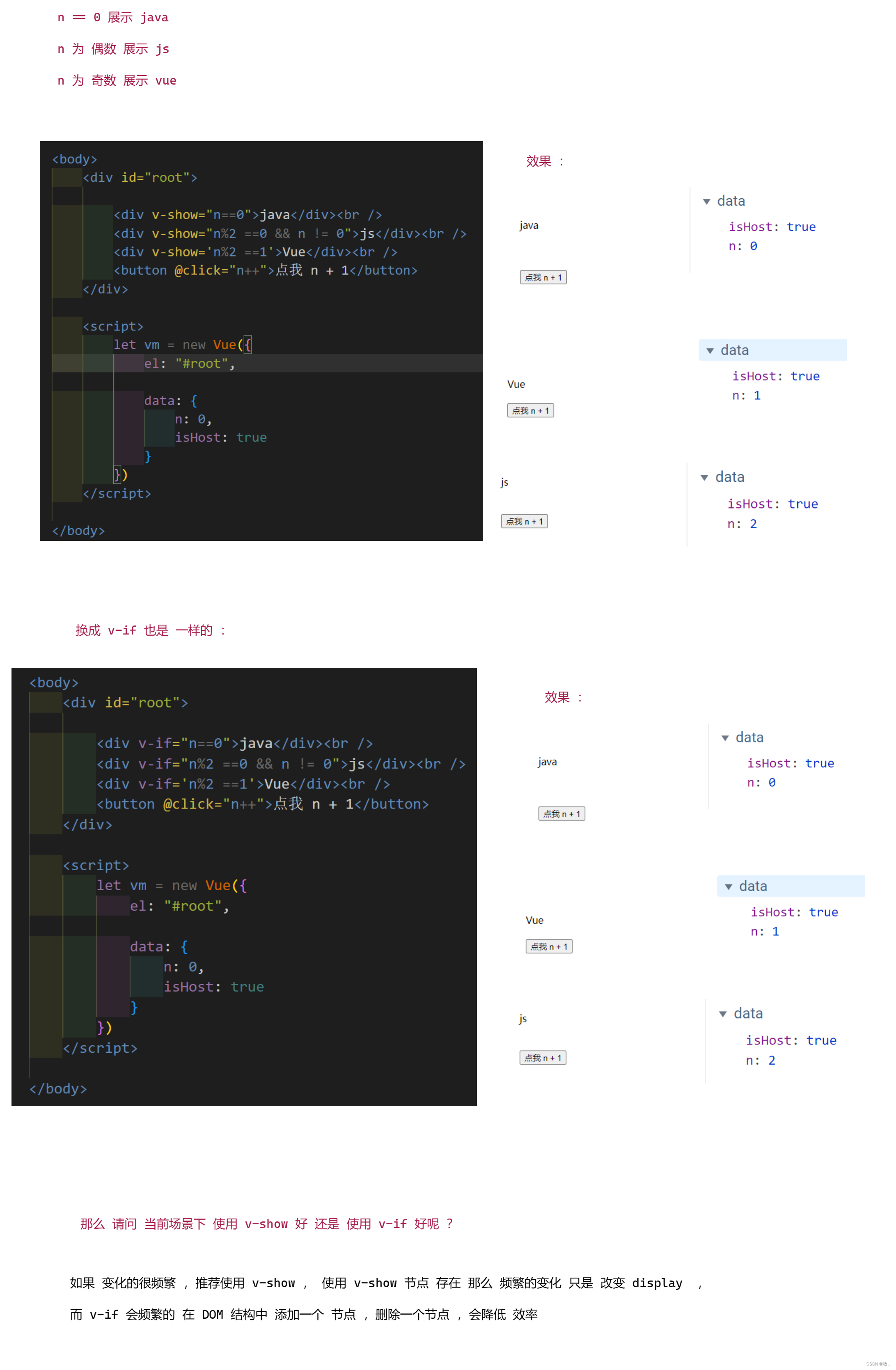Click the 'java' output text in the v-show example
The image size is (896, 1370).
(529, 226)
